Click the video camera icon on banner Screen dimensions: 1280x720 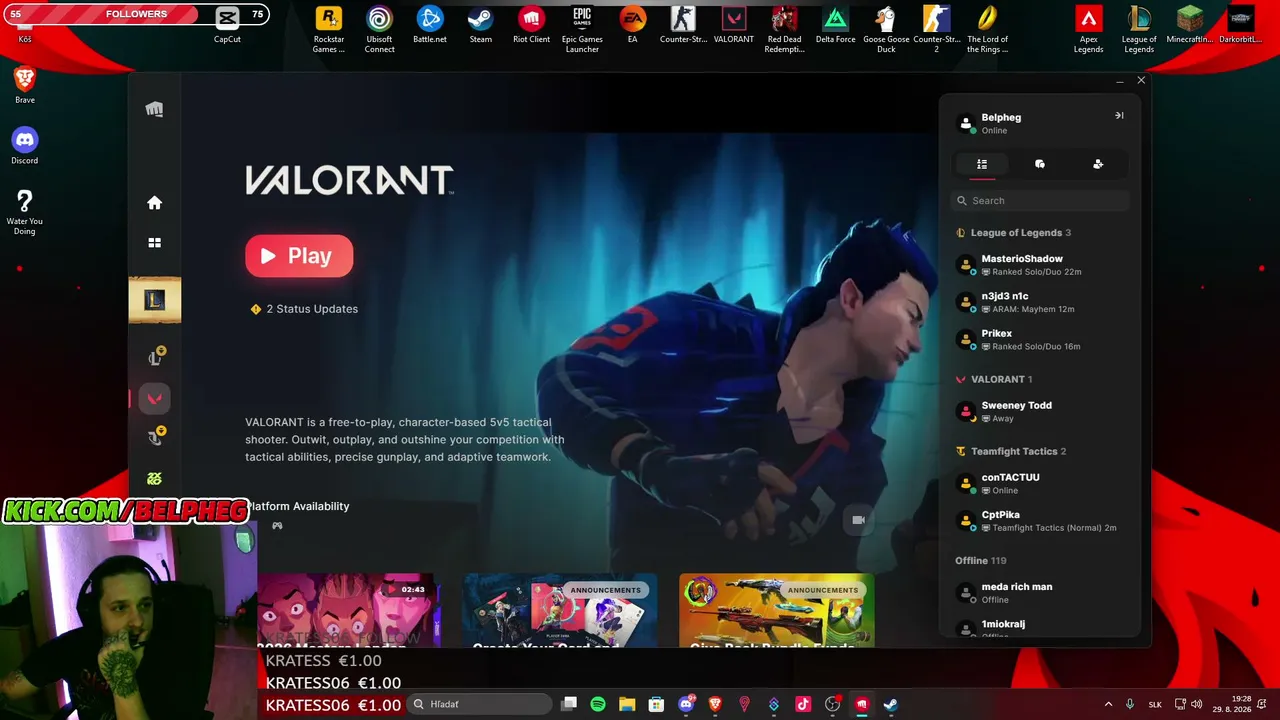coord(858,520)
